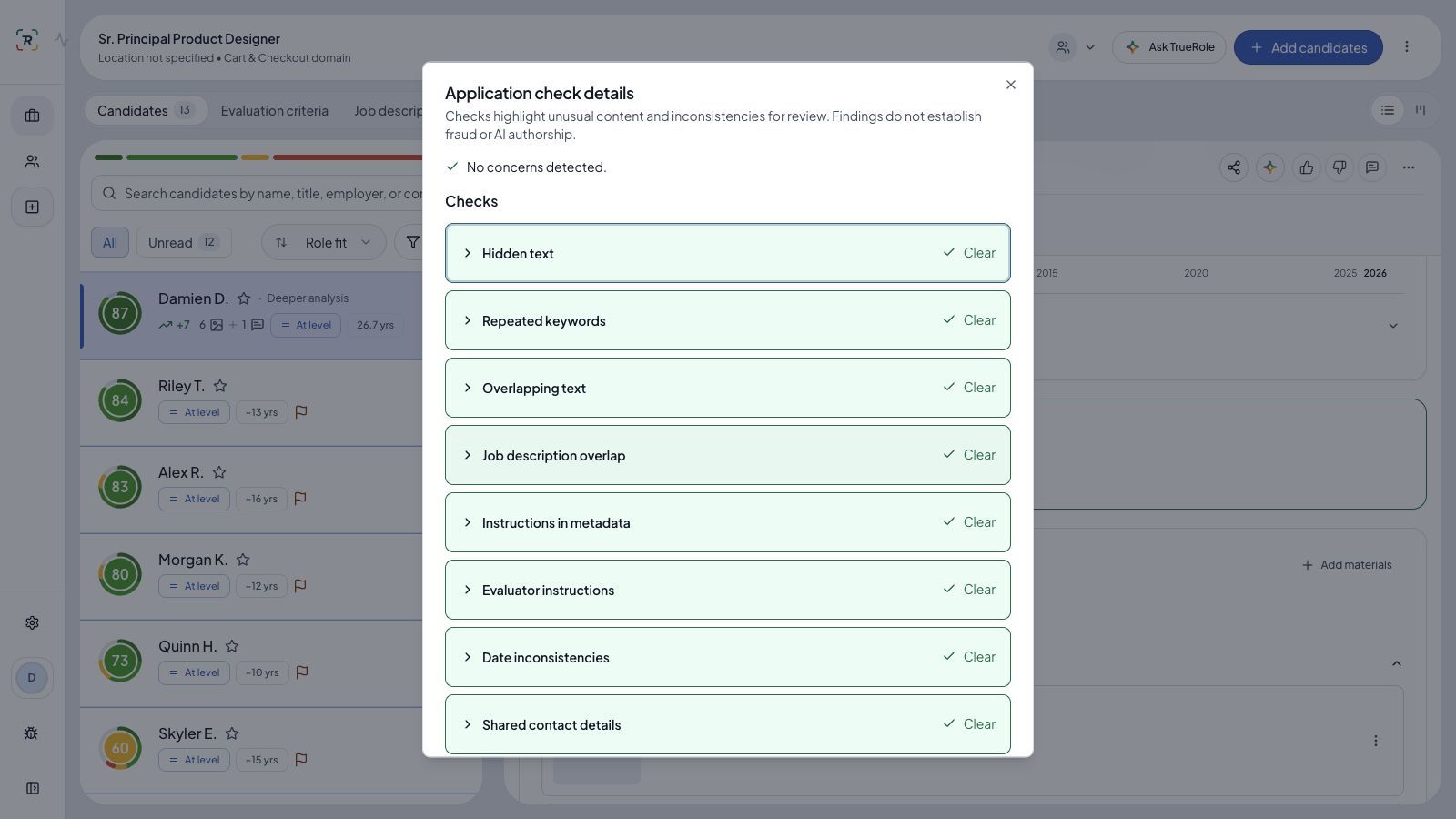
Task: Star candidate Skyler E.
Action: 231,733
